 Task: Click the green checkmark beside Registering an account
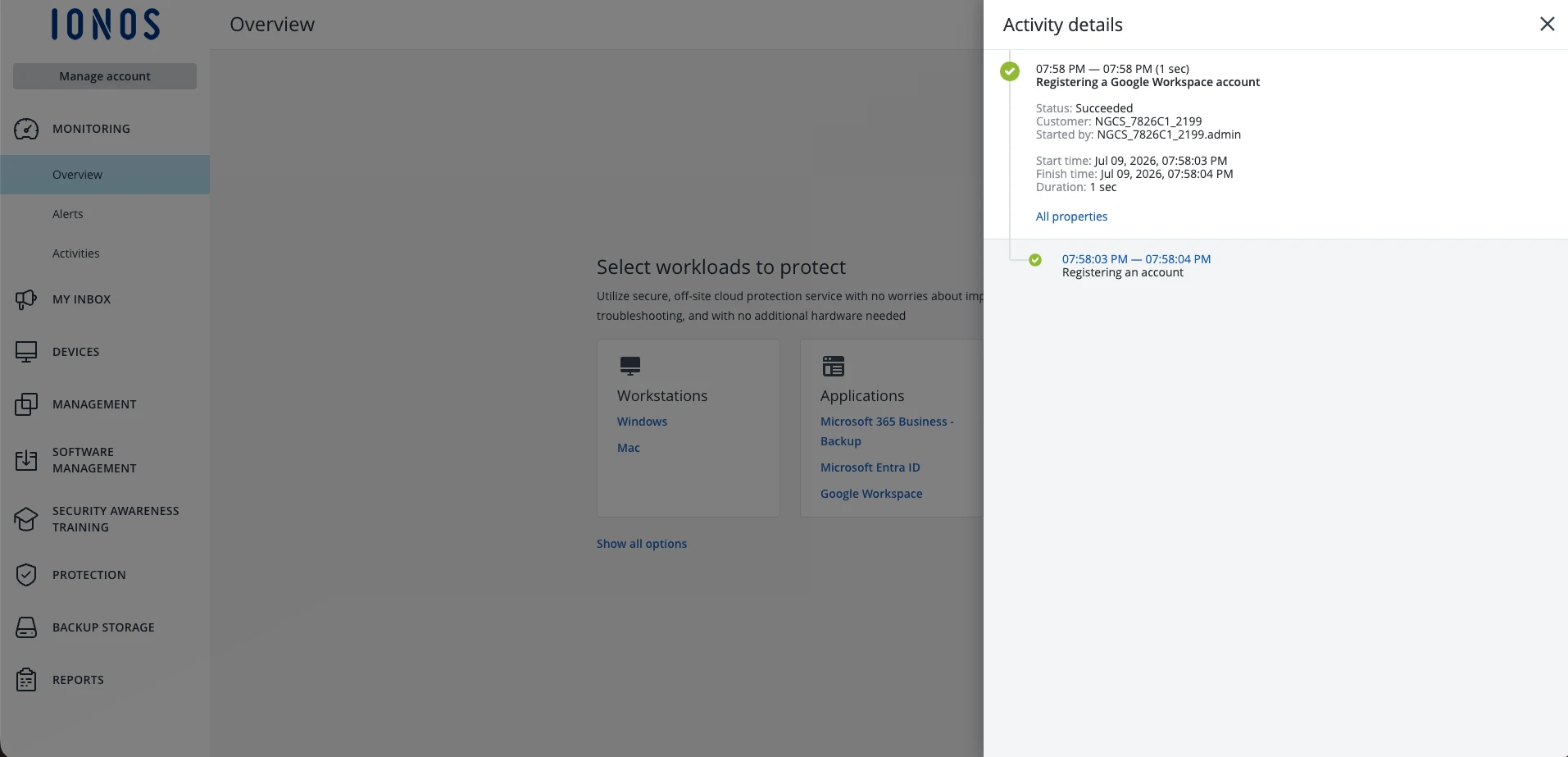[x=1035, y=260]
